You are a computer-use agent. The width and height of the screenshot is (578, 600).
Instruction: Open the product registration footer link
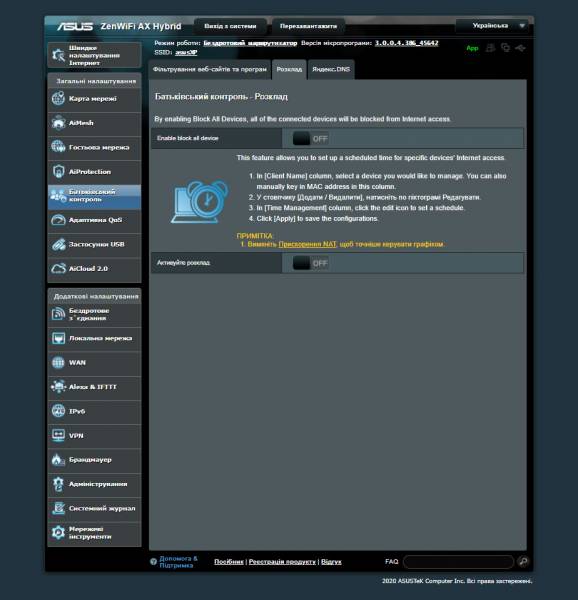[x=282, y=562]
